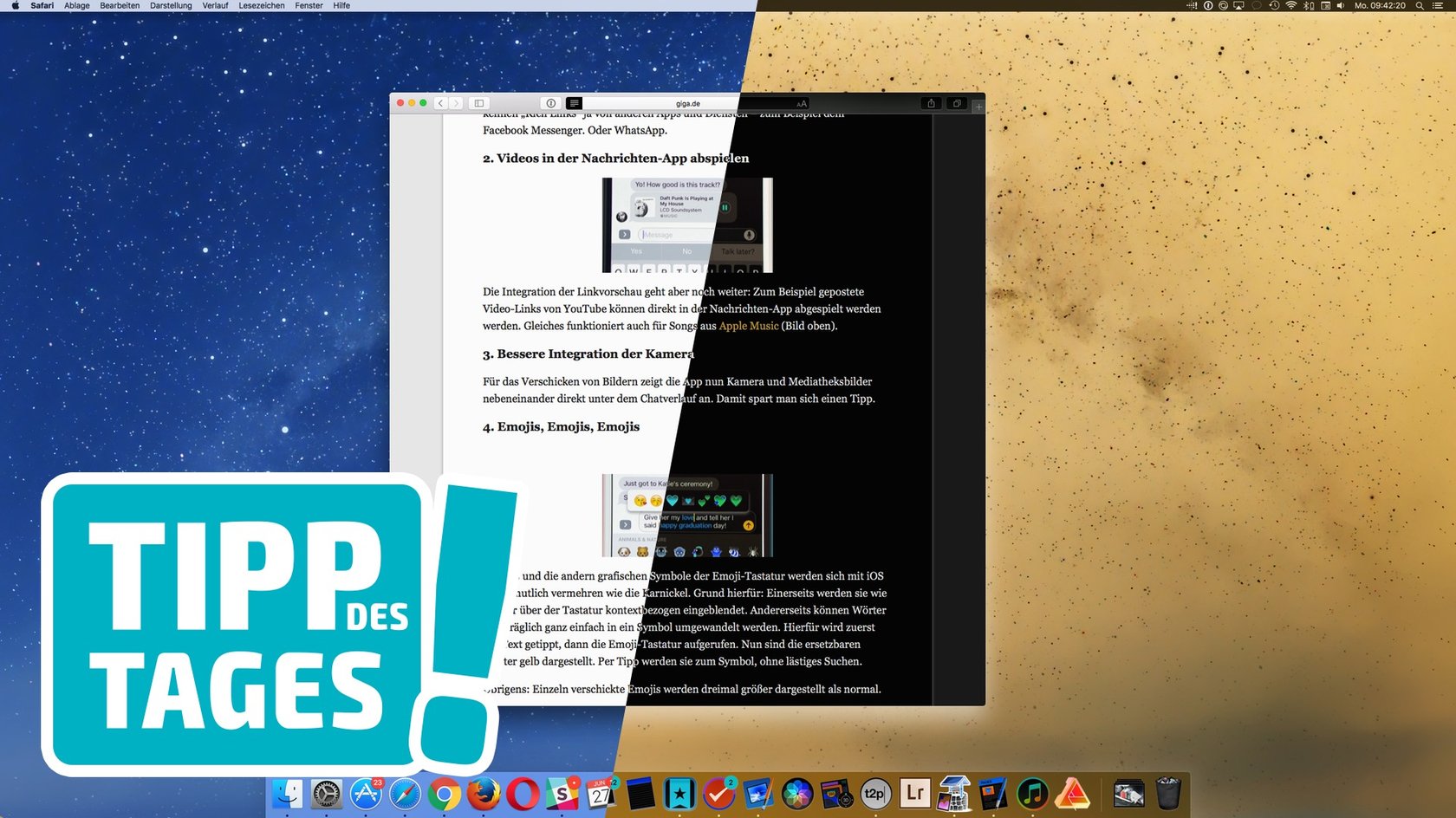The image size is (1456, 818).
Task: Launch Google Chrome from the Dock
Action: [444, 794]
